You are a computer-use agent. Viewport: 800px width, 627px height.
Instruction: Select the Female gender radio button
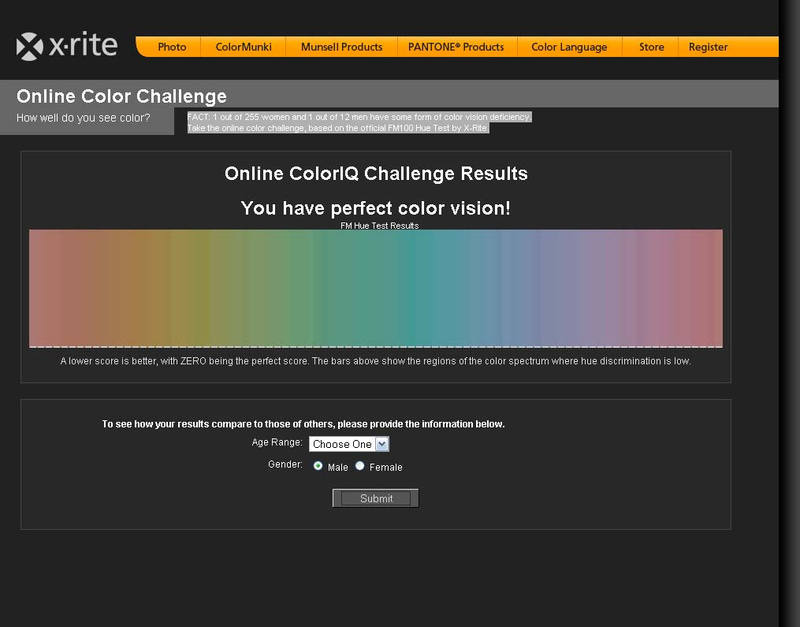pyautogui.click(x=360, y=466)
